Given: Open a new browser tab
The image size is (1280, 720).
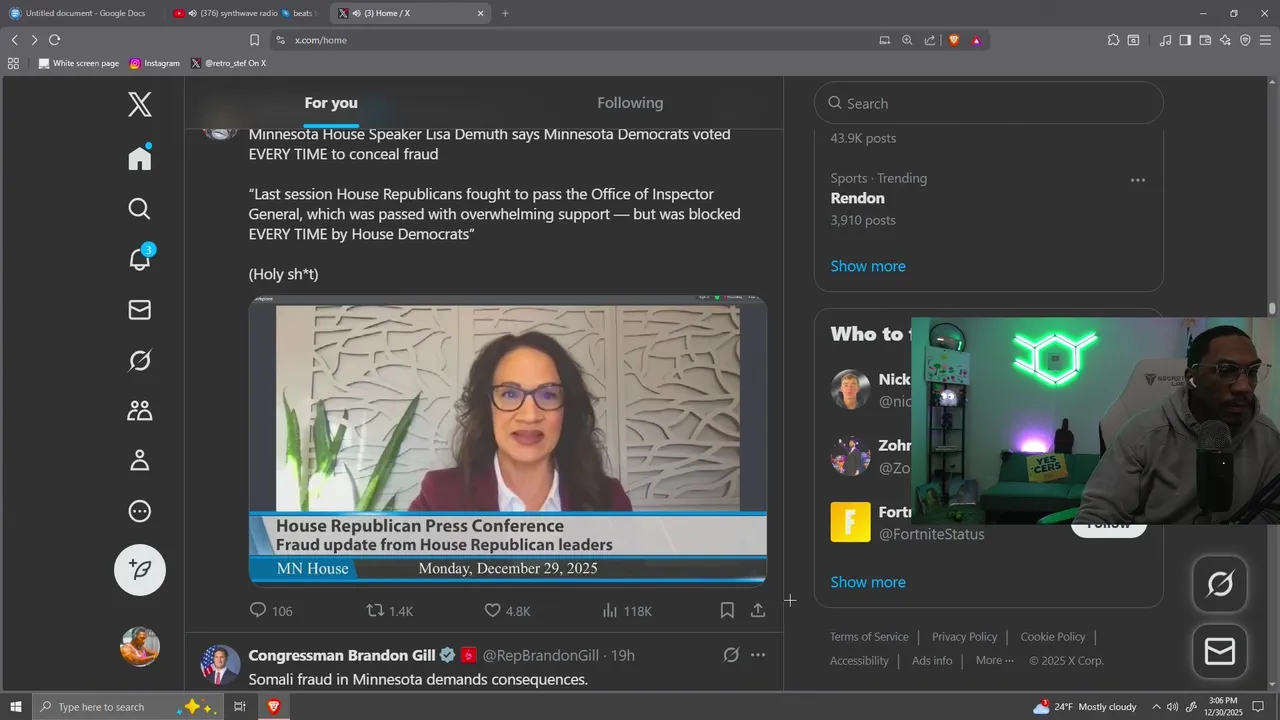Looking at the screenshot, I should pyautogui.click(x=505, y=13).
